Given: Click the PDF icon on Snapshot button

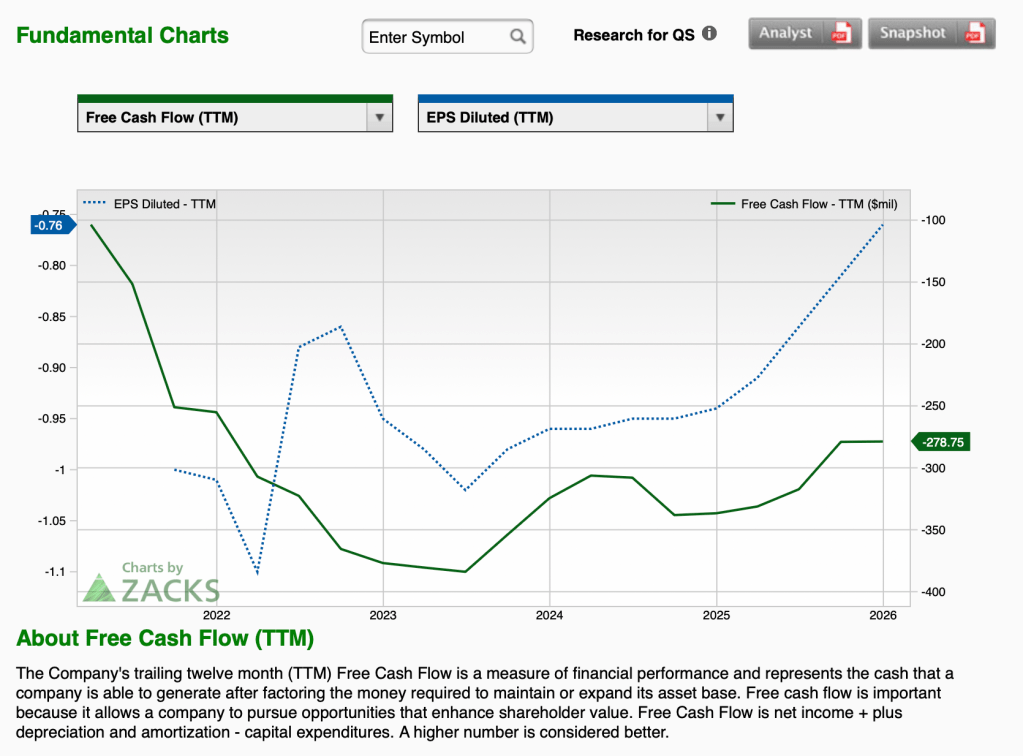Looking at the screenshot, I should coord(973,34).
